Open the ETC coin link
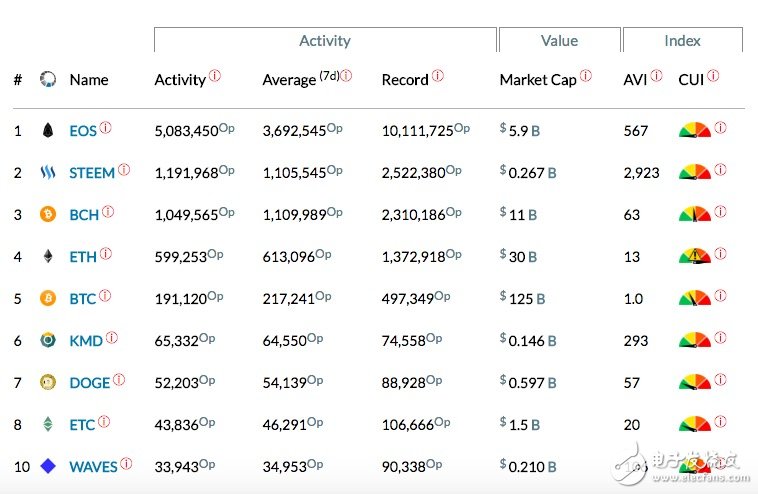 (x=82, y=425)
